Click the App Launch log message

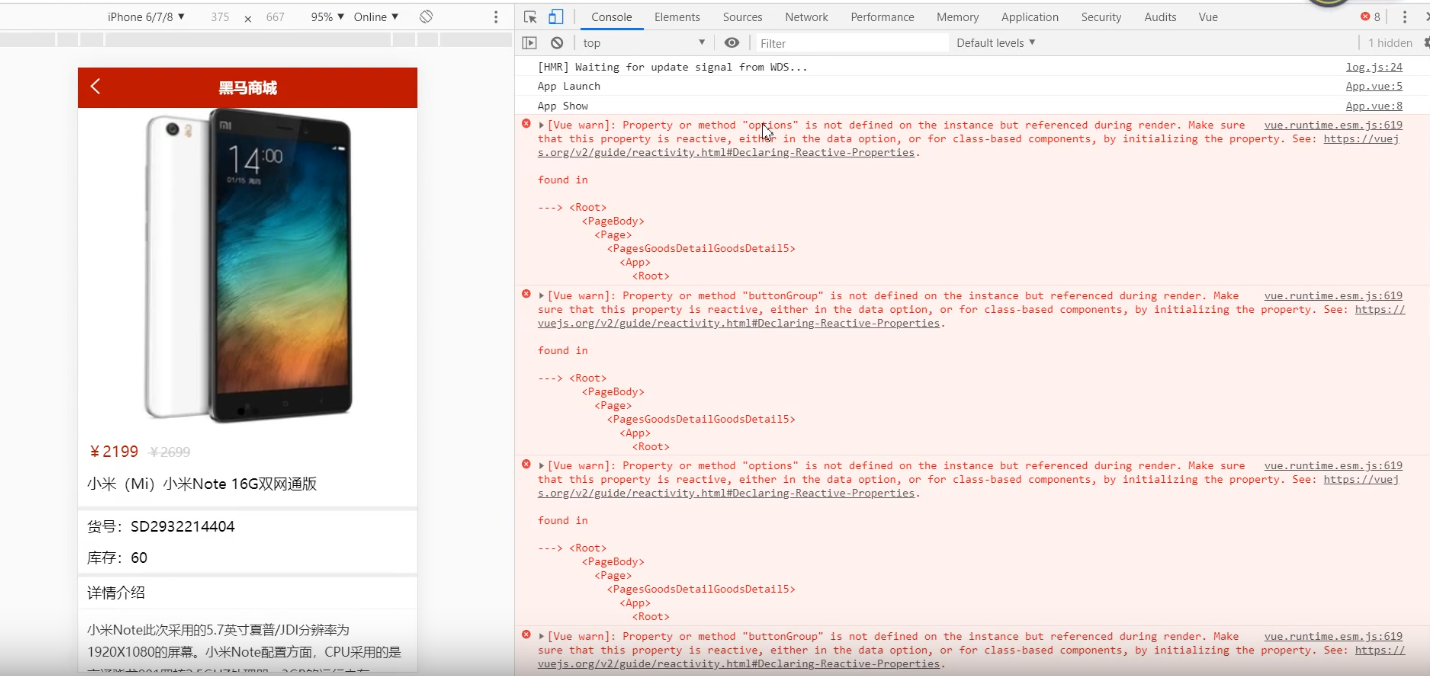(x=569, y=86)
